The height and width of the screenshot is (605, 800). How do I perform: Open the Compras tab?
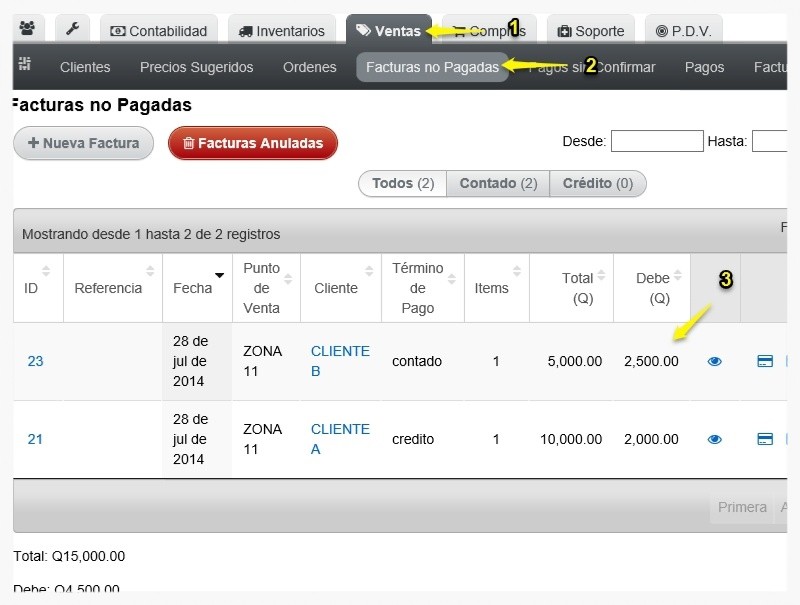click(x=489, y=31)
